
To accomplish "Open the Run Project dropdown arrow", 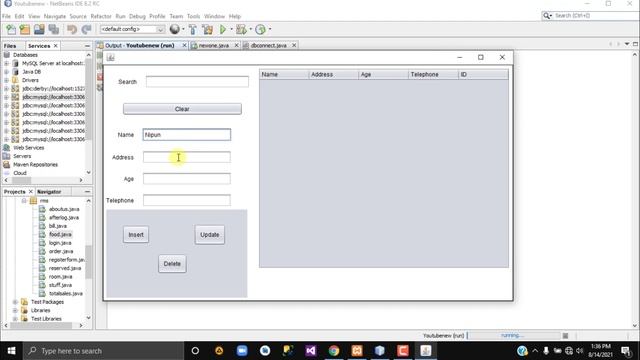I will tap(231, 29).
